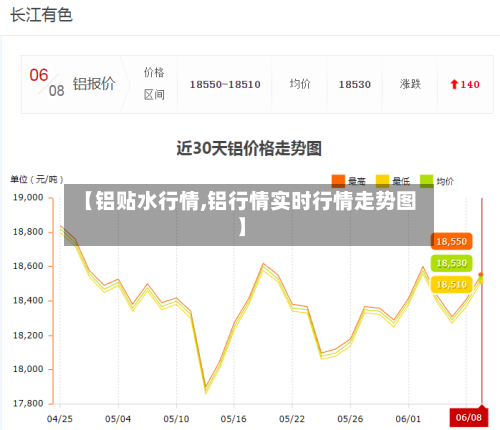Click the orange 18,550 tooltip label
The height and width of the screenshot is (430, 500).
pyautogui.click(x=452, y=241)
